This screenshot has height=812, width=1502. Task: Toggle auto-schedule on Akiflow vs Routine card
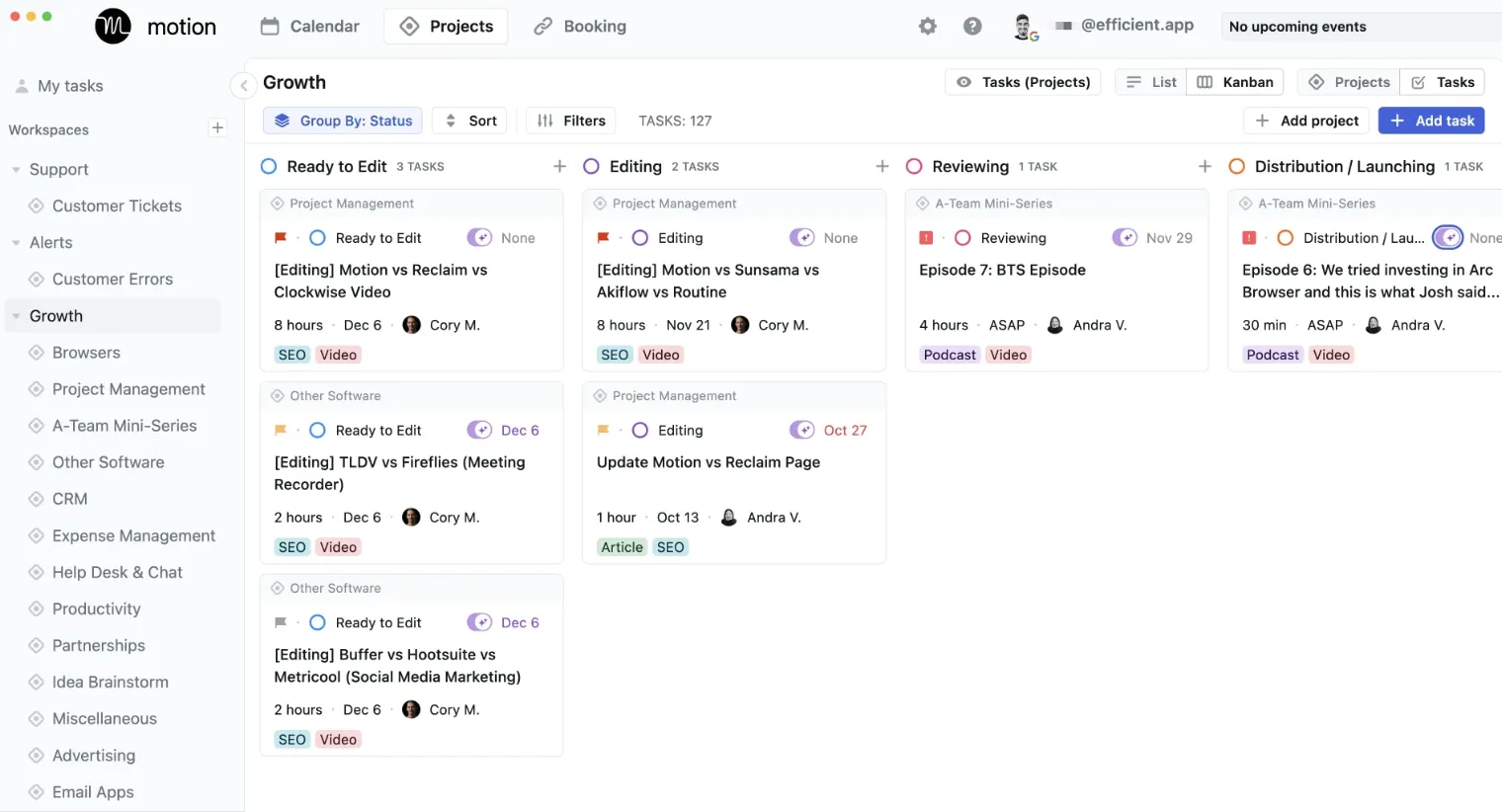pyautogui.click(x=801, y=238)
